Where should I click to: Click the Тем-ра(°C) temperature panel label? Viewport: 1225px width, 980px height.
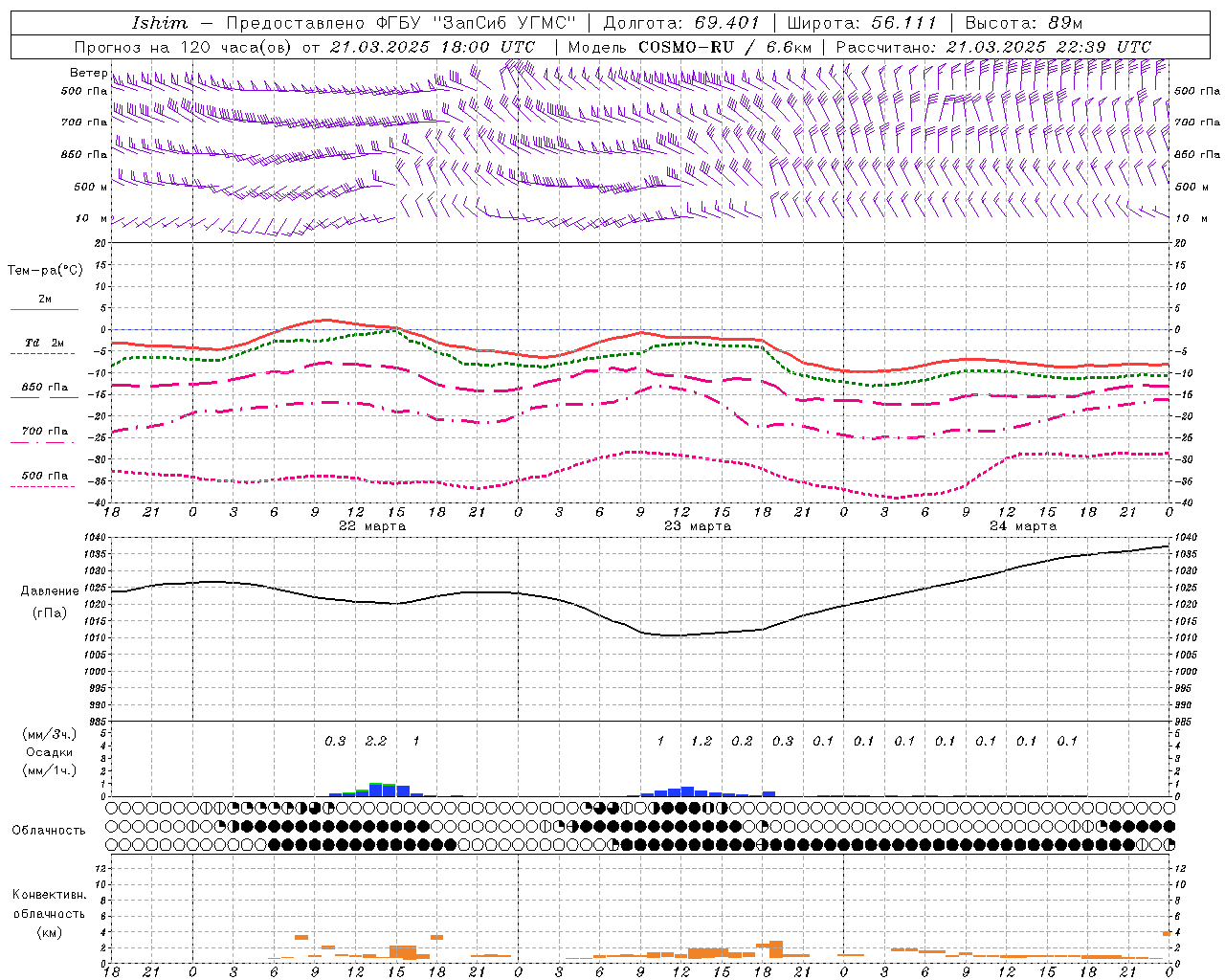(x=45, y=271)
